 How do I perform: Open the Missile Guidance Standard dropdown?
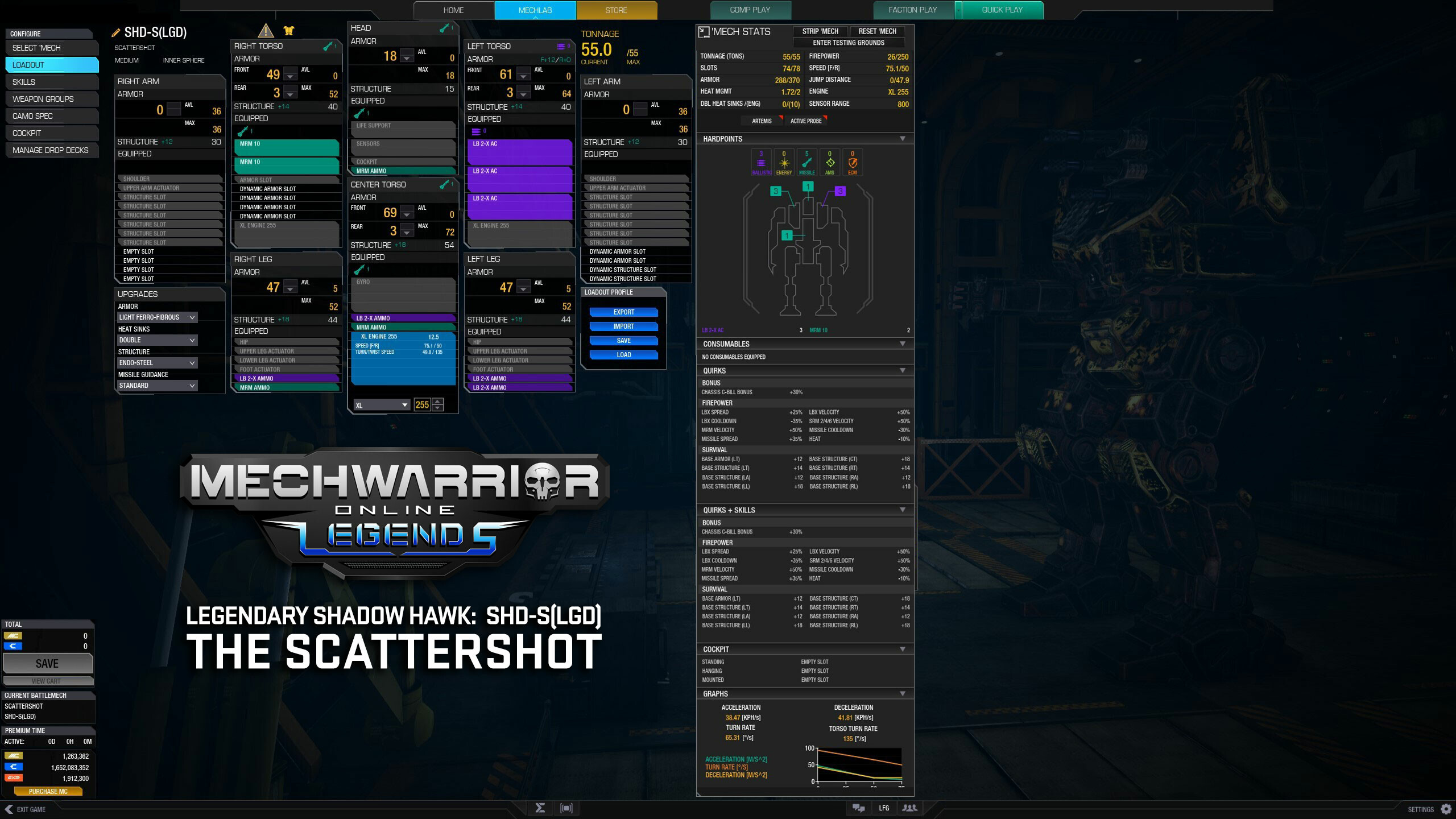[158, 386]
